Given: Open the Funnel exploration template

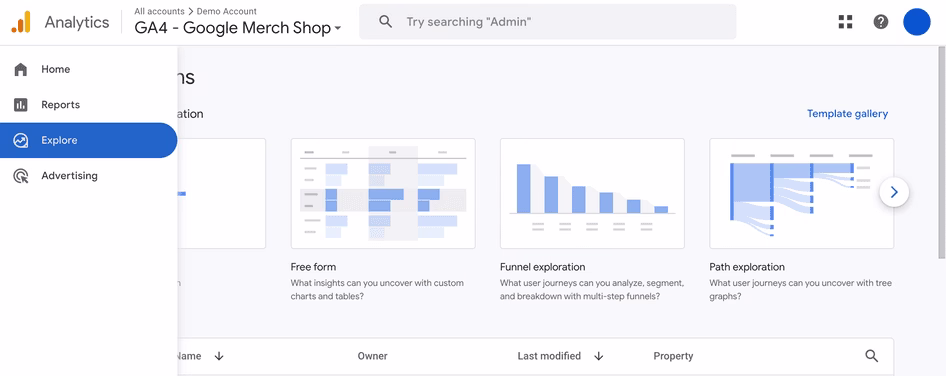Looking at the screenshot, I should pos(592,193).
